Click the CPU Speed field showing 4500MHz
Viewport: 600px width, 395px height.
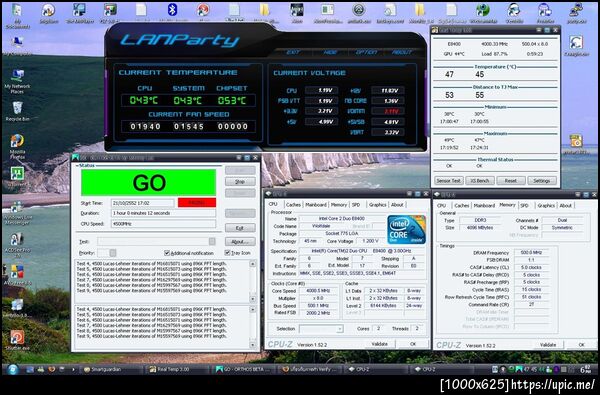point(163,224)
